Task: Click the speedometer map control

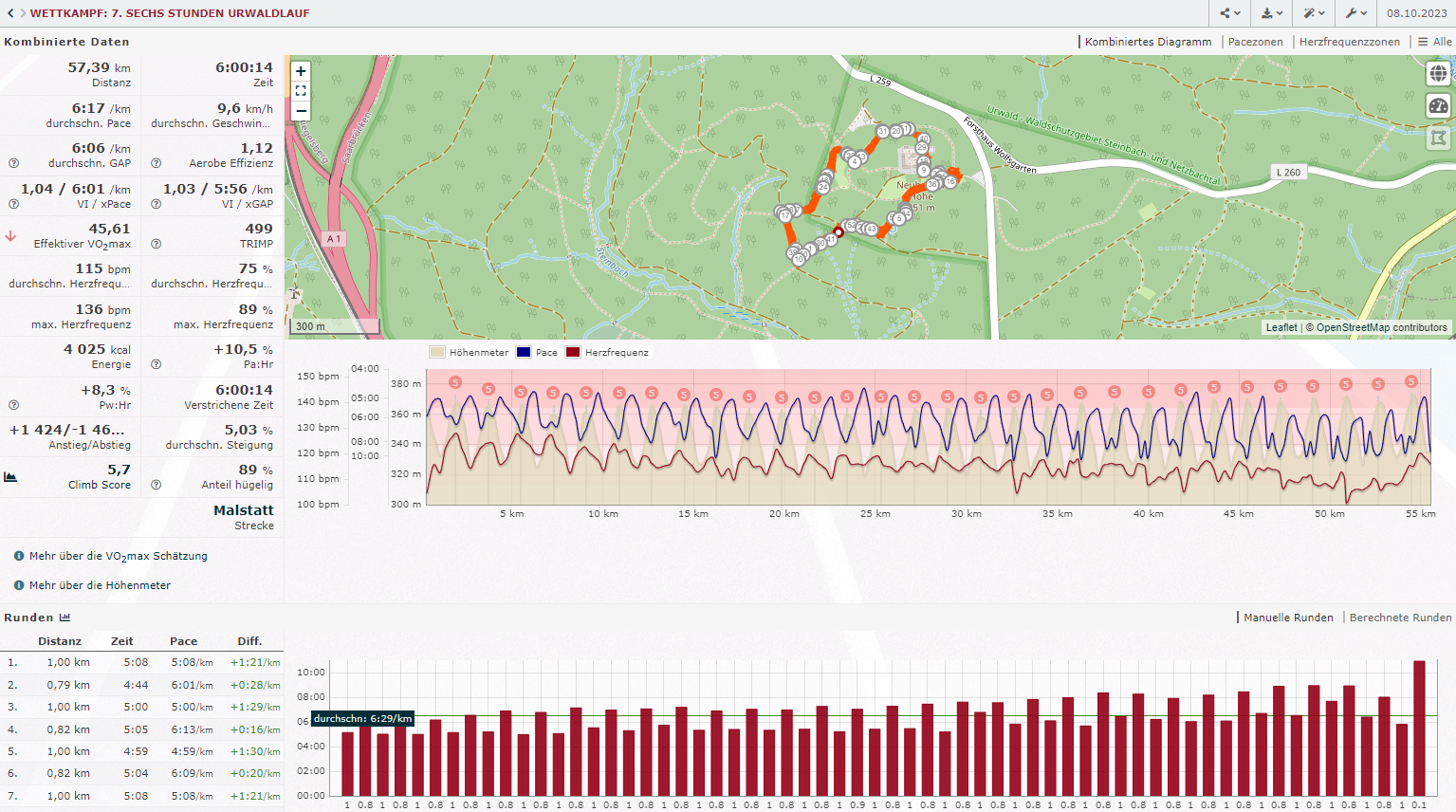Action: pos(1438,106)
